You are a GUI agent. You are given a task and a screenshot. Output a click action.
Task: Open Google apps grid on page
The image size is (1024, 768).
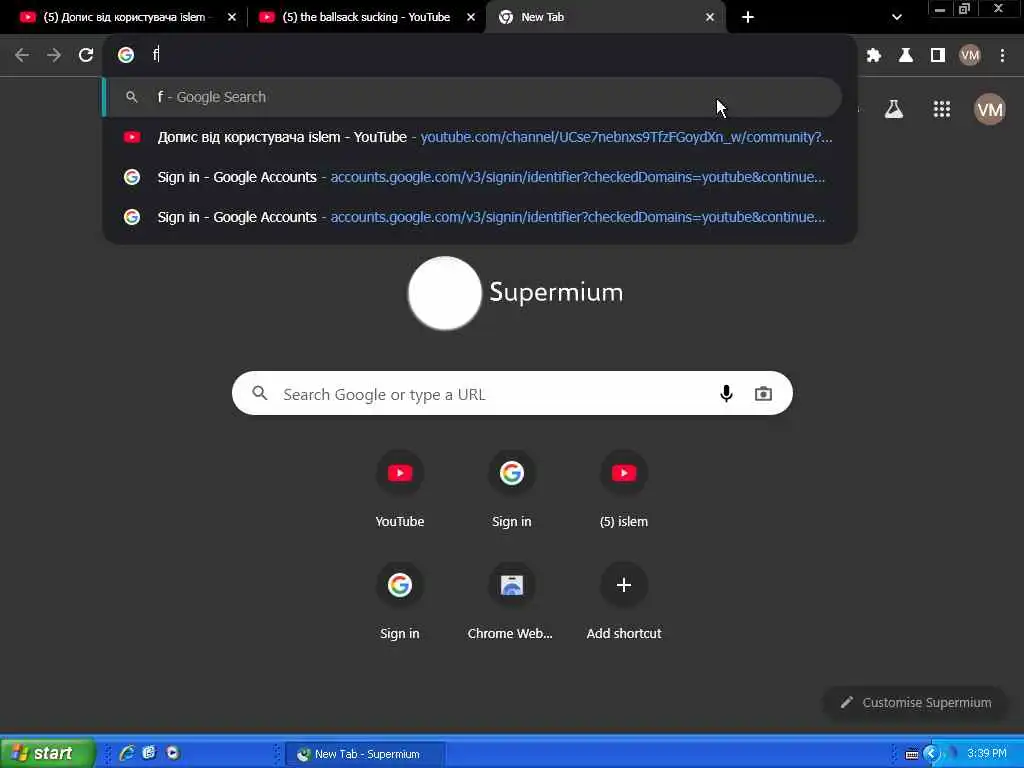[x=942, y=109]
